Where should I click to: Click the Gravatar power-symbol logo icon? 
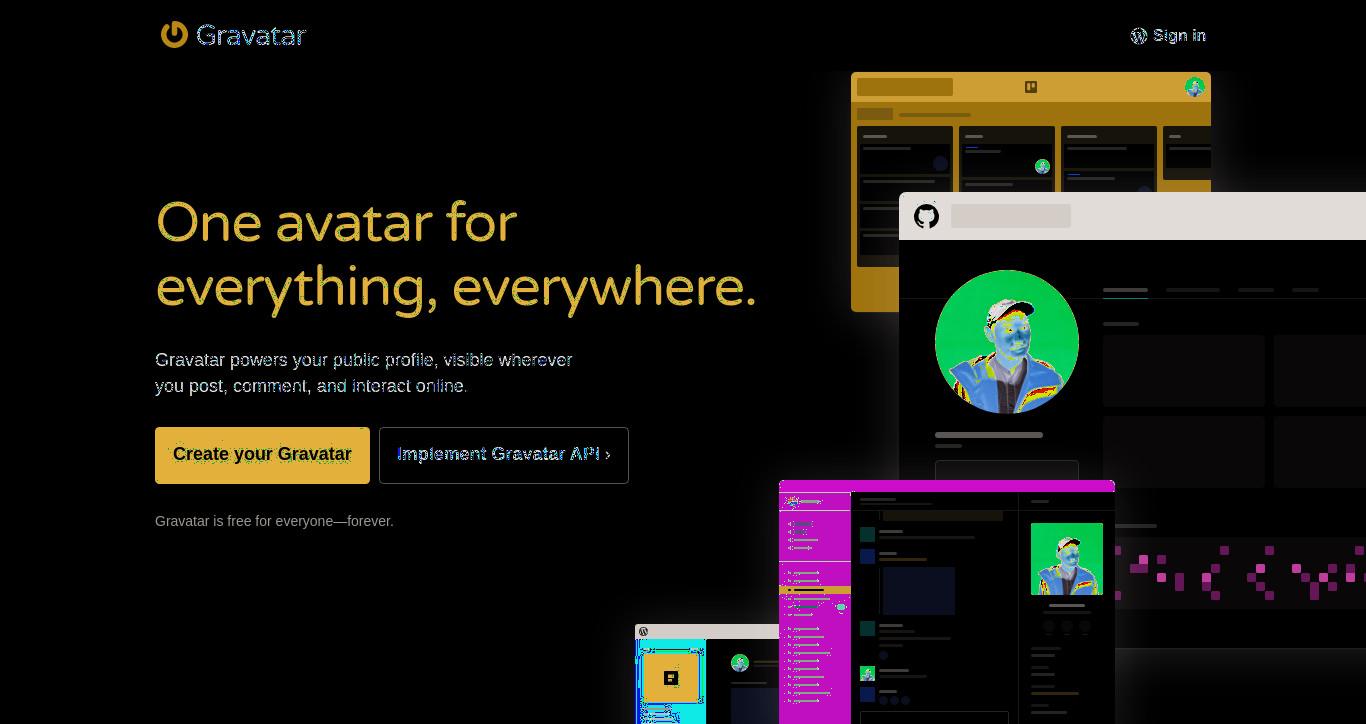click(174, 35)
